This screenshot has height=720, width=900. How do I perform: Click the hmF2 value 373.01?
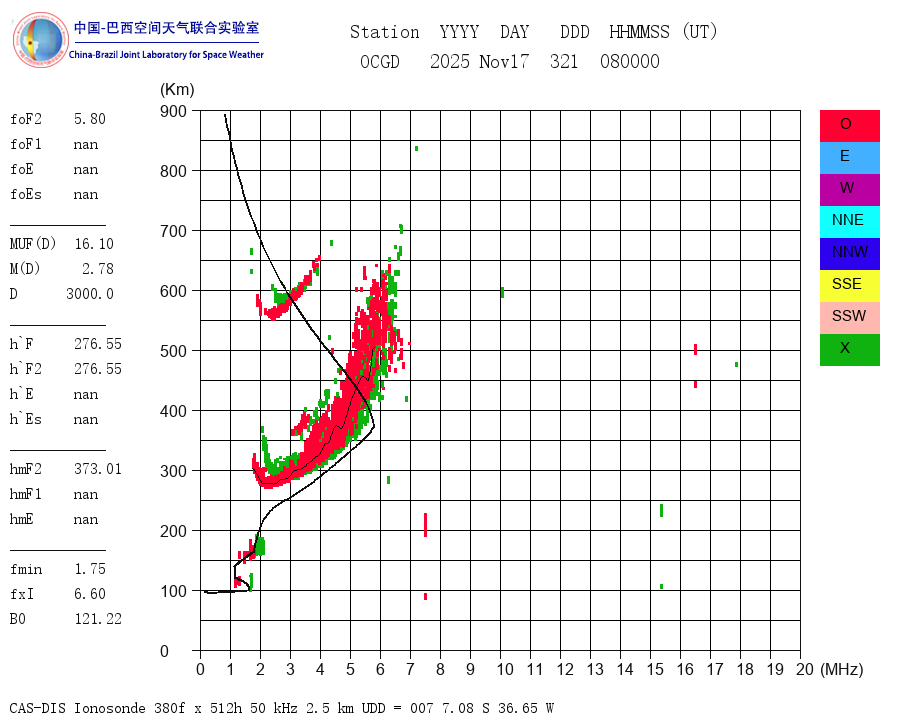click(98, 469)
